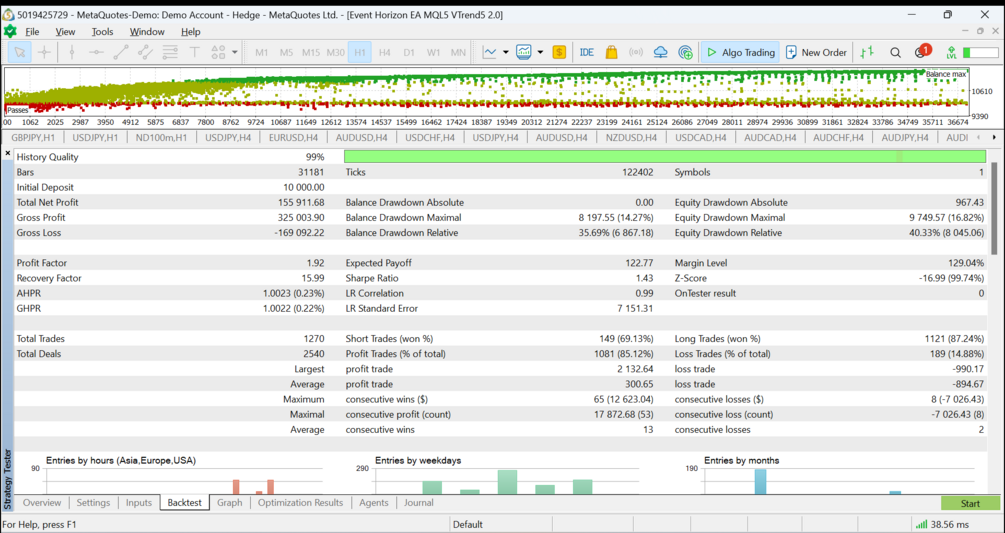Open the Optimization Results tab
Image resolution: width=1005 pixels, height=533 pixels.
click(301, 503)
